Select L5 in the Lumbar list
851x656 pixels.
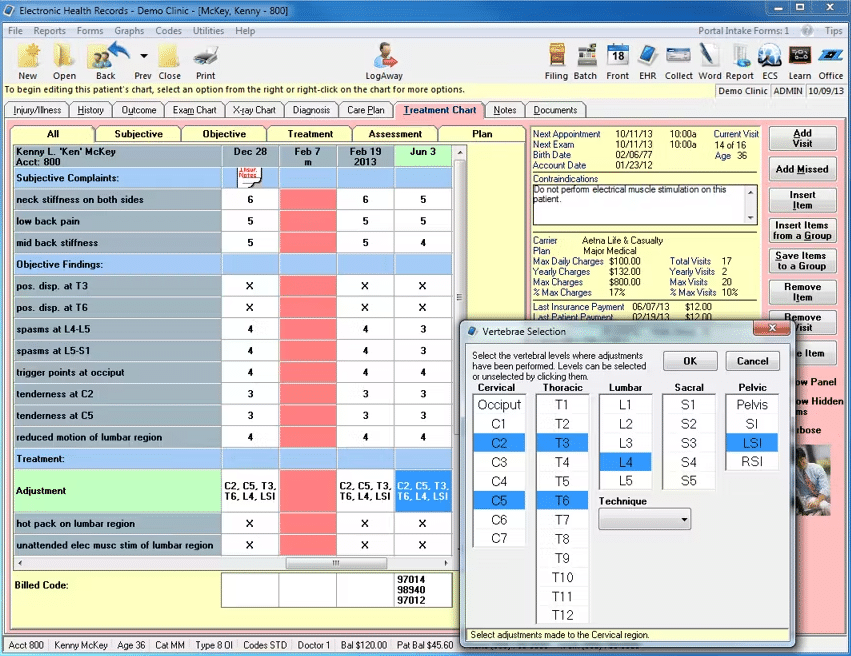tap(625, 481)
